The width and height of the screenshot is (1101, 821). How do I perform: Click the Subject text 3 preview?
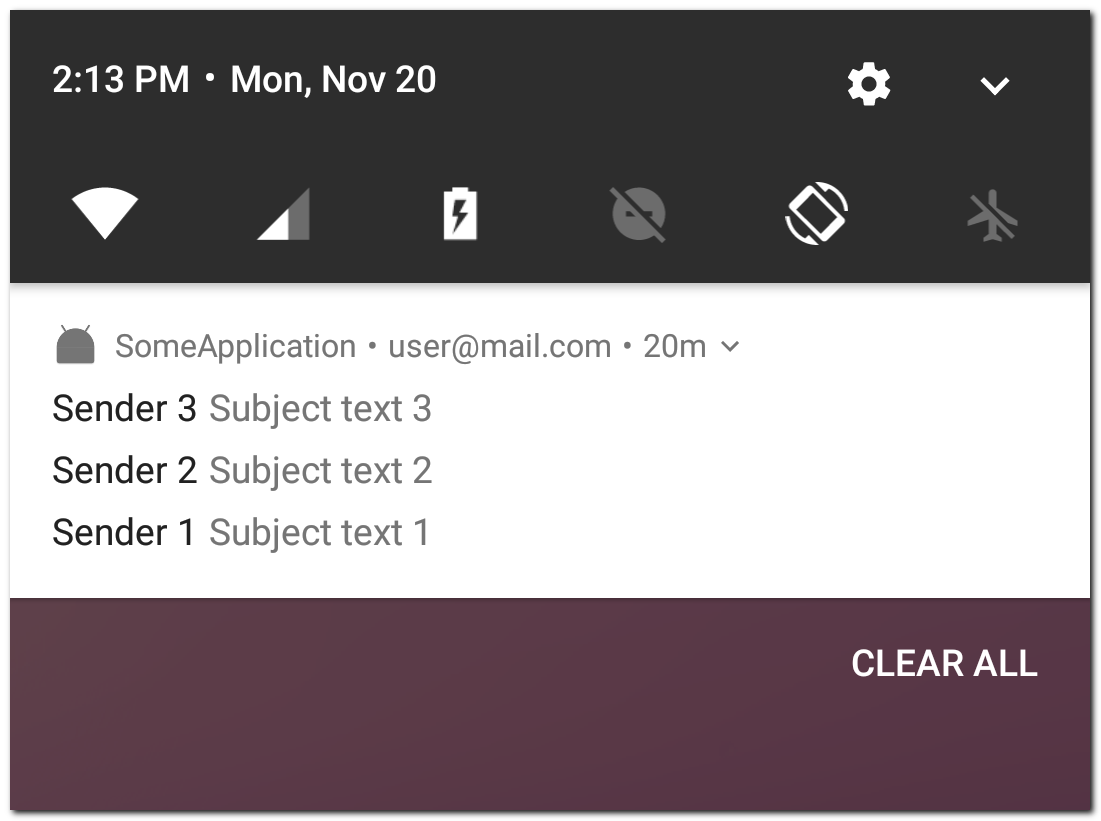[320, 409]
